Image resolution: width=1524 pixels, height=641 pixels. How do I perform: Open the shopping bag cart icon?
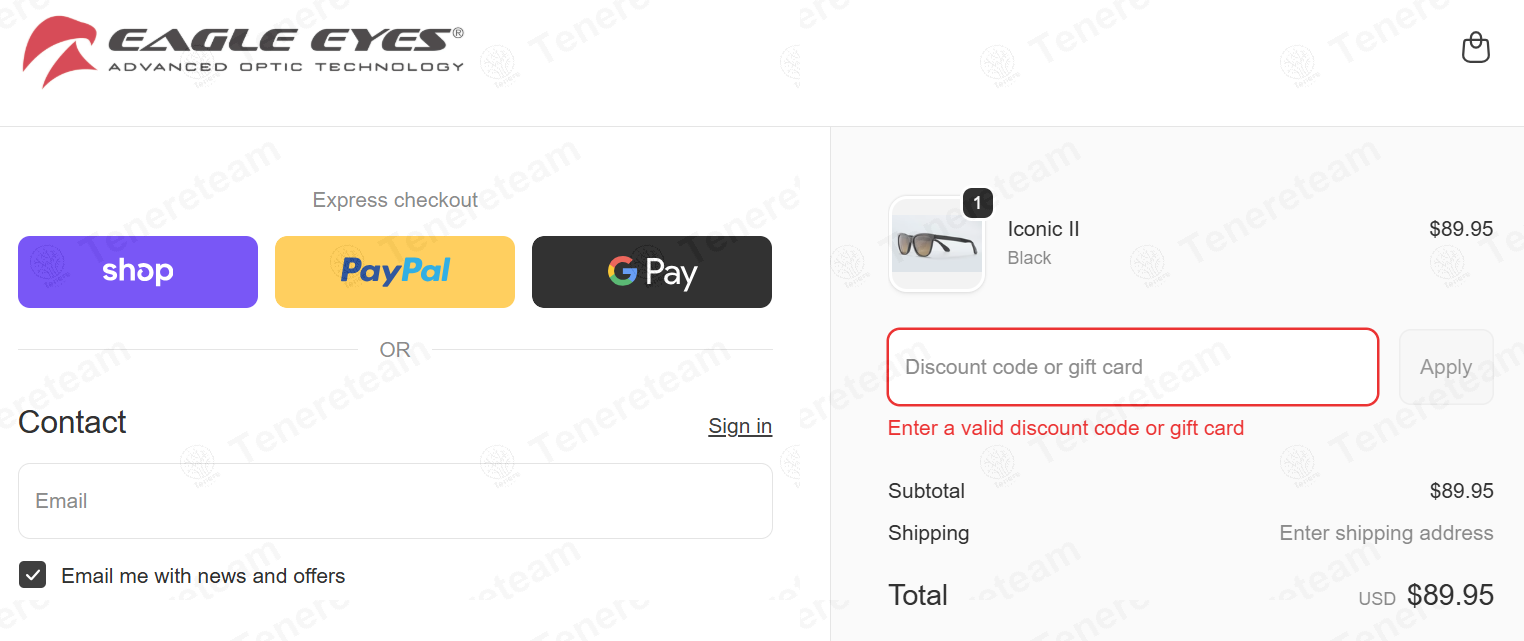coord(1475,48)
